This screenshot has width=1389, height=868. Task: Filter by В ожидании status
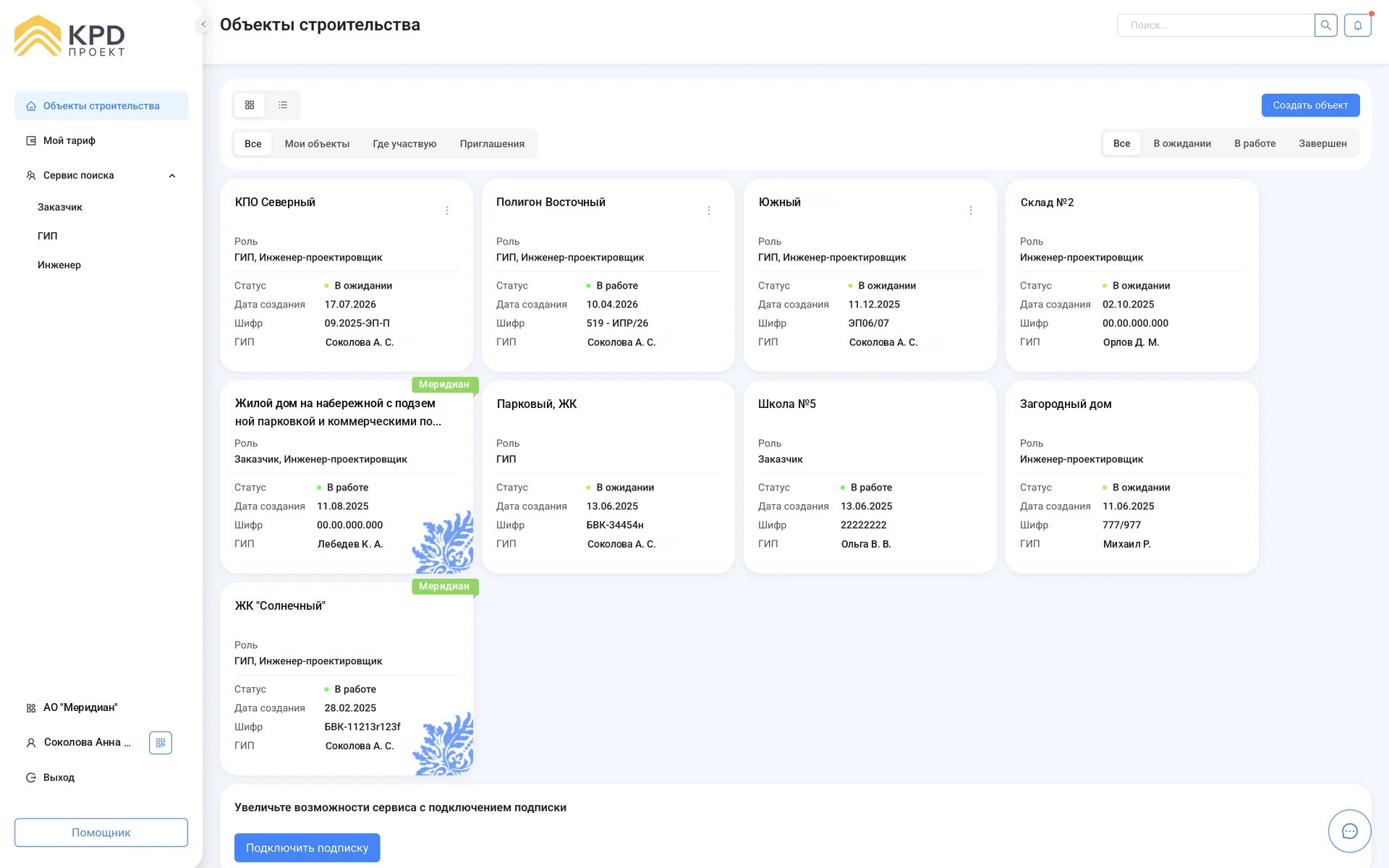tap(1182, 143)
